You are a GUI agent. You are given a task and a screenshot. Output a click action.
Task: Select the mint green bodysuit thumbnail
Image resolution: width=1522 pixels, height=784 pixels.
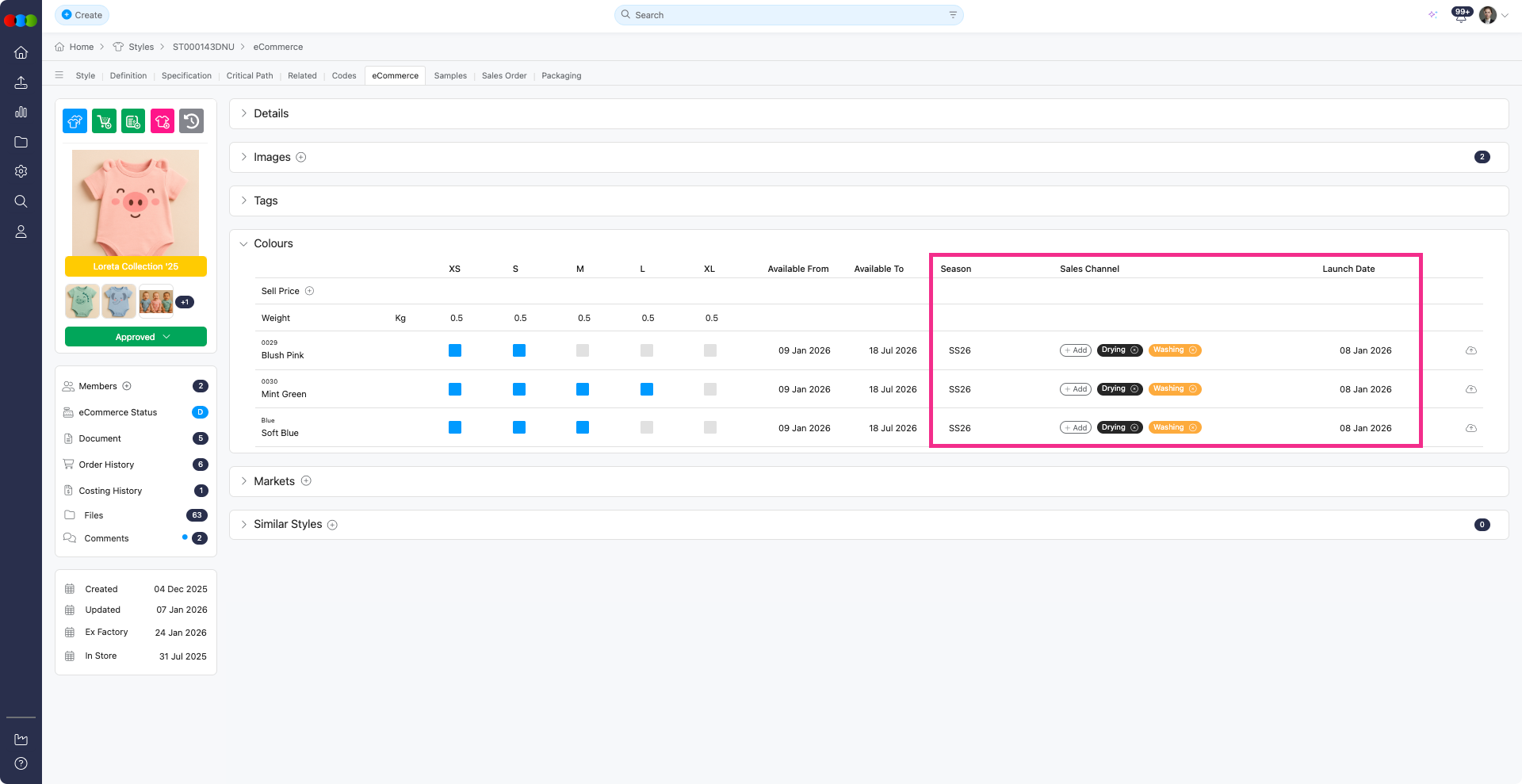pos(82,302)
